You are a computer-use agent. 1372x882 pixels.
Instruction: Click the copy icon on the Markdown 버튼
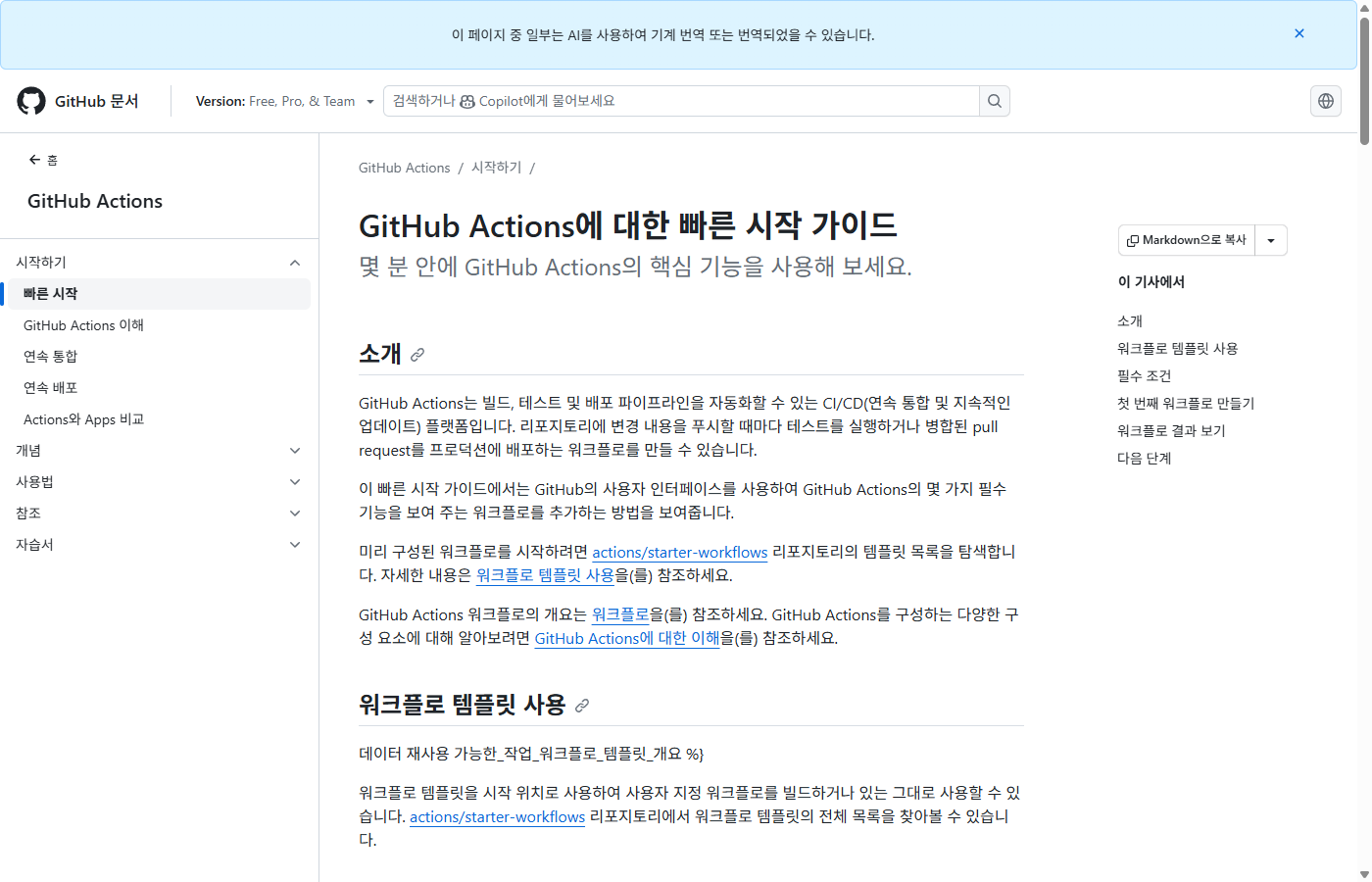(1136, 240)
